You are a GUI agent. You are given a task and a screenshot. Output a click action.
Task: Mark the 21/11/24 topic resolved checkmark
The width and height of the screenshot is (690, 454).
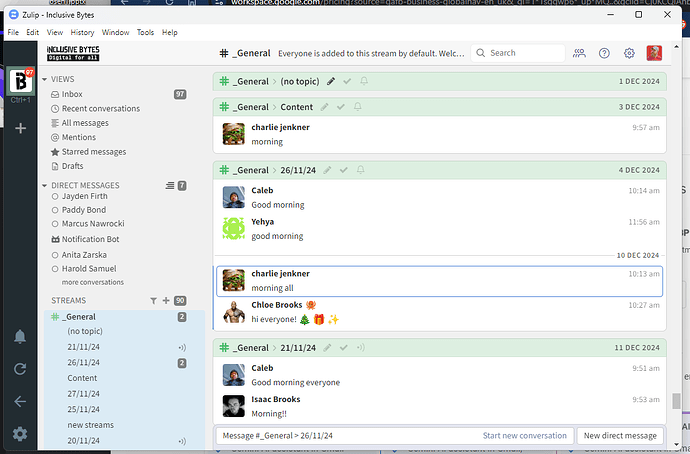tap(344, 348)
